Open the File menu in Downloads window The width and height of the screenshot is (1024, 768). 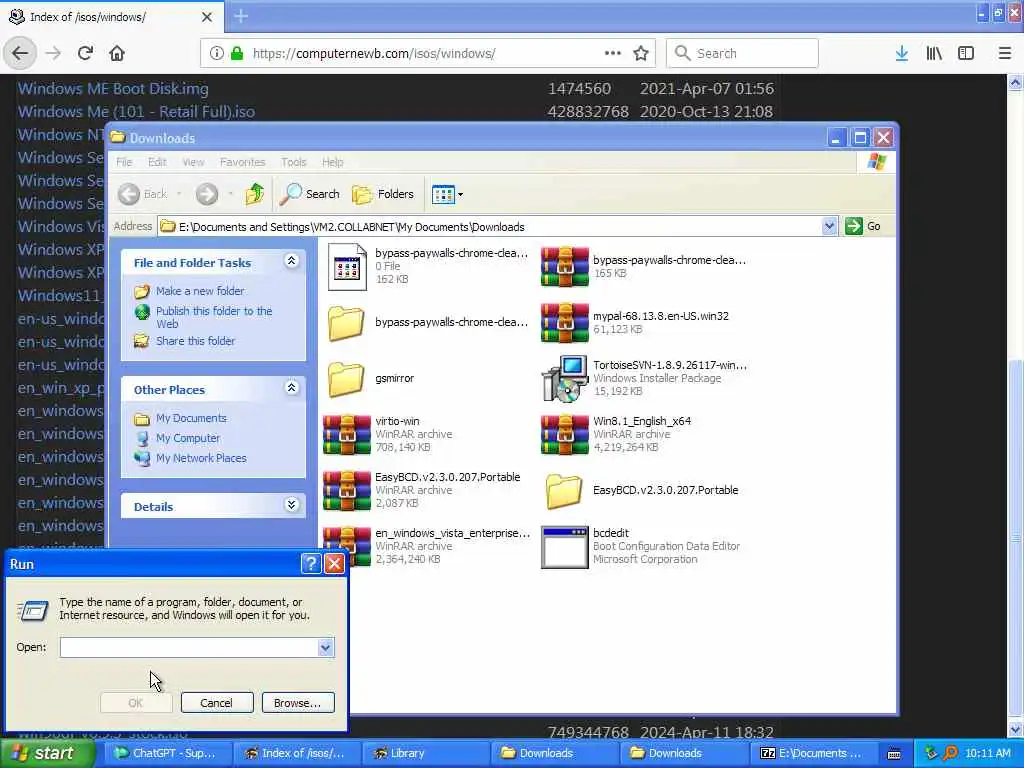[x=124, y=162]
